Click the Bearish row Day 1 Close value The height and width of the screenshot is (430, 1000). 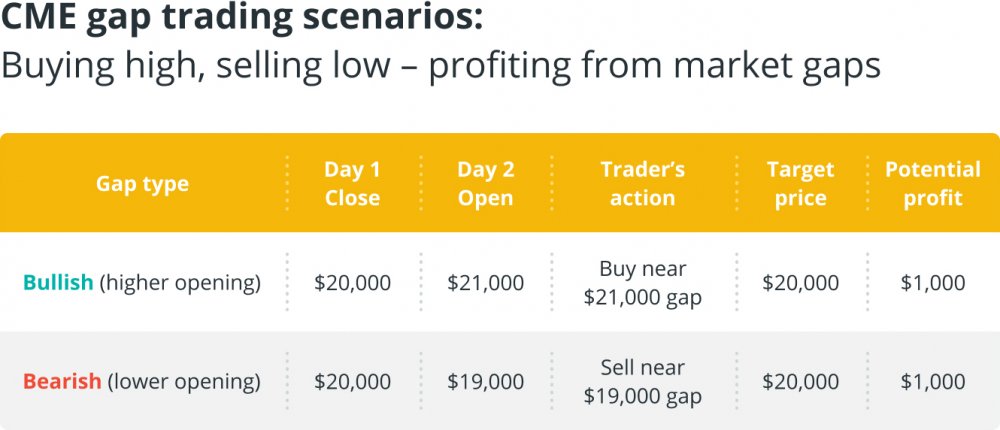[x=352, y=382]
